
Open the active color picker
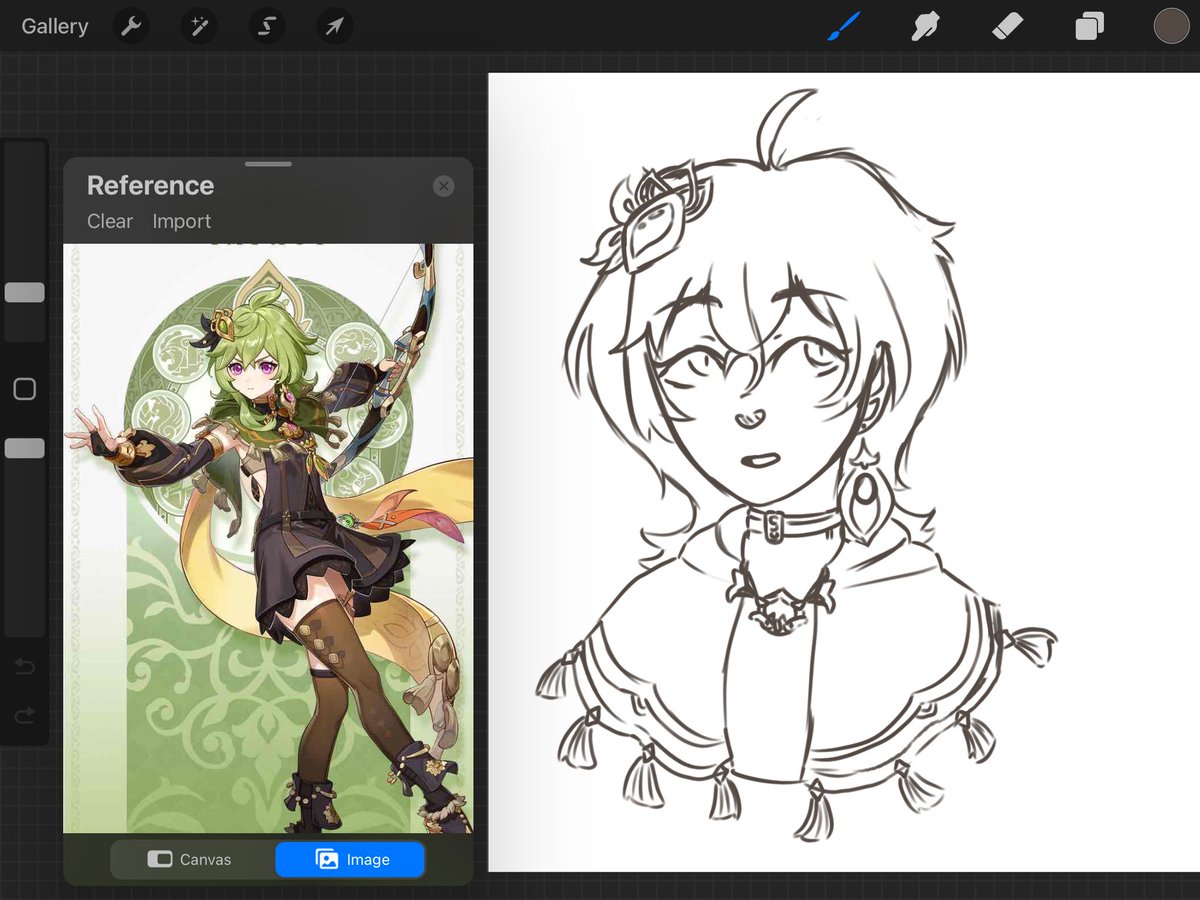click(x=1171, y=26)
